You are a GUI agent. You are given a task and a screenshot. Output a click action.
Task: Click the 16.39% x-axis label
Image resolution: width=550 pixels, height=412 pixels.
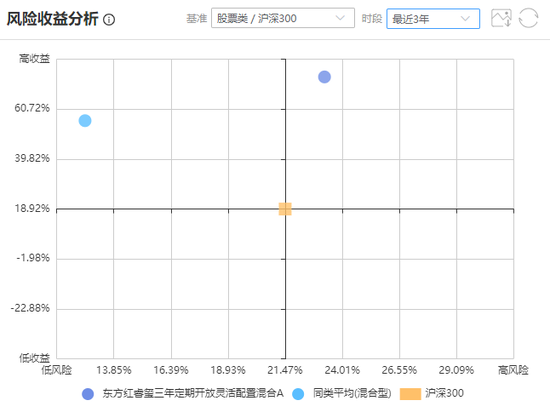171,370
